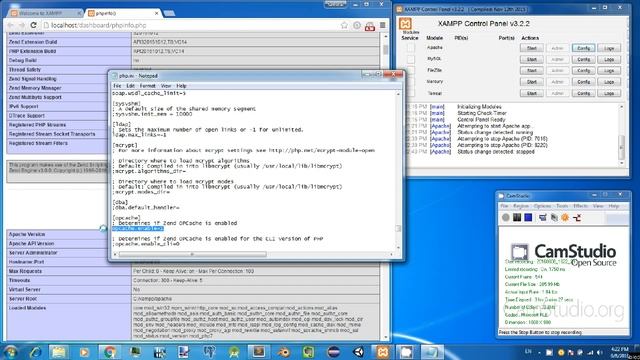640x360 pixels.
Task: Click the volume speaker icon in system tray
Action: (x=600, y=352)
